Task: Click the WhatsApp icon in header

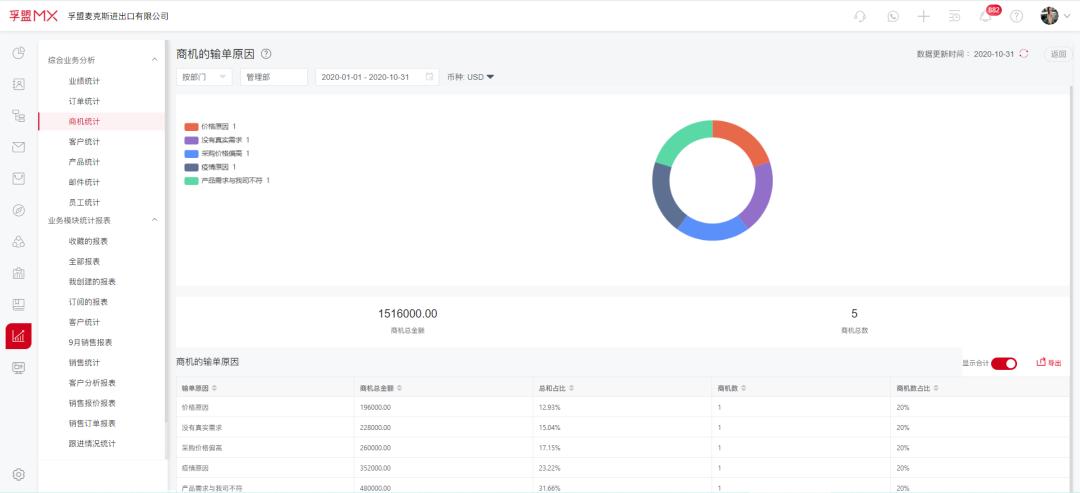Action: [892, 16]
